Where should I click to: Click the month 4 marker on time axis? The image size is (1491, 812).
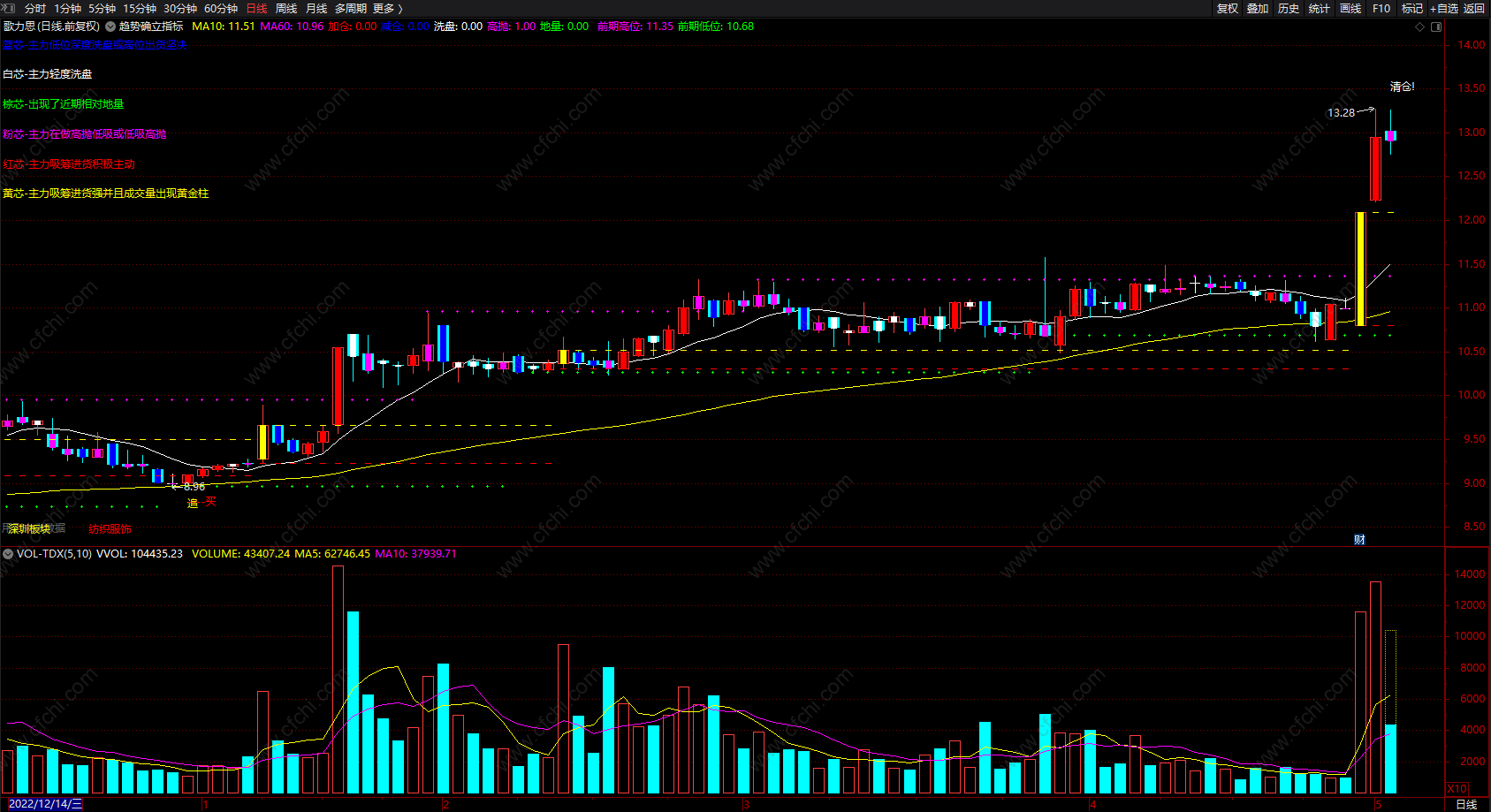[x=1092, y=804]
